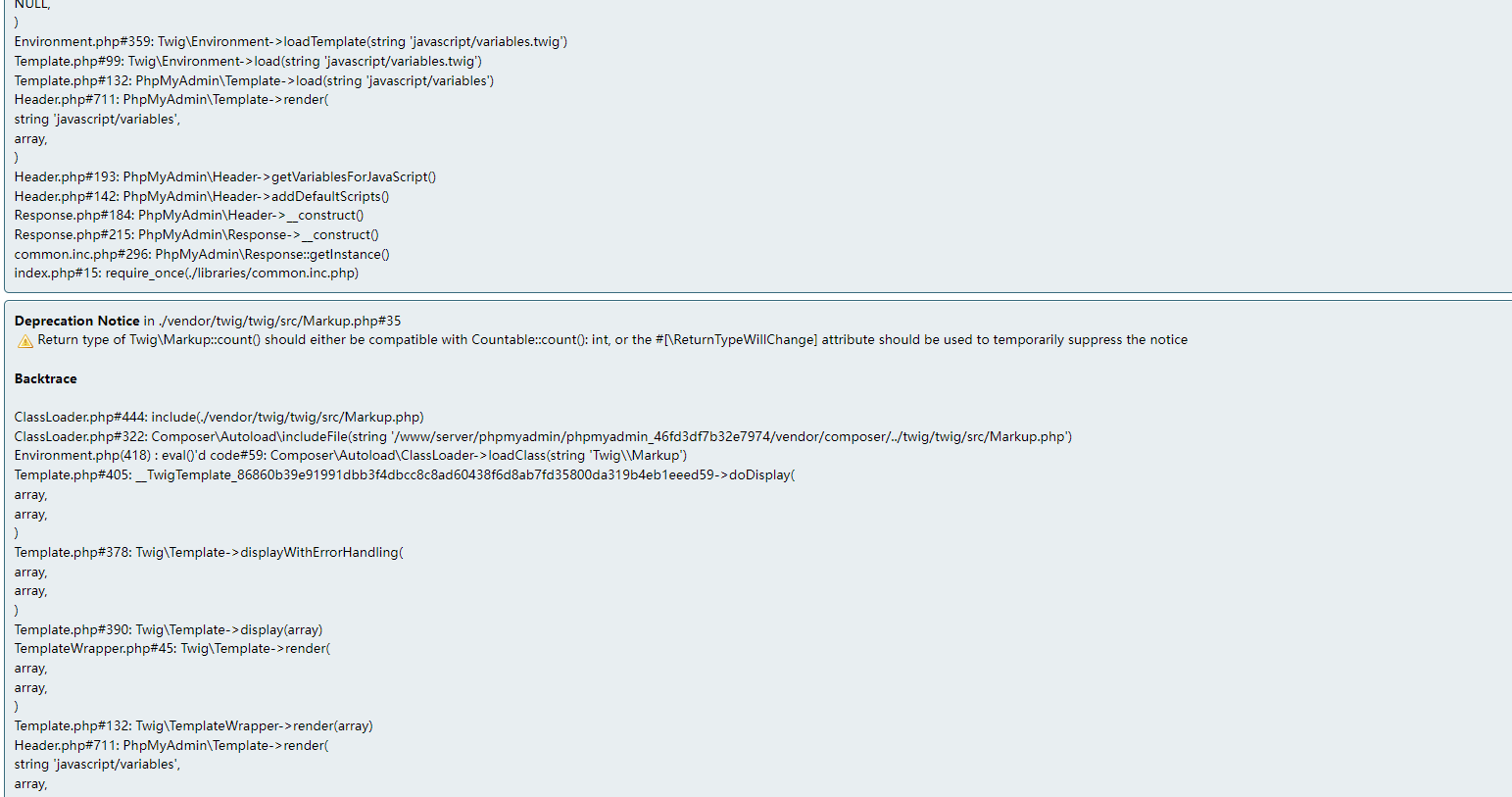This screenshot has height=797, width=1512.
Task: Click the ClassLoader.php#322 includeFile line
Action: click(x=544, y=436)
